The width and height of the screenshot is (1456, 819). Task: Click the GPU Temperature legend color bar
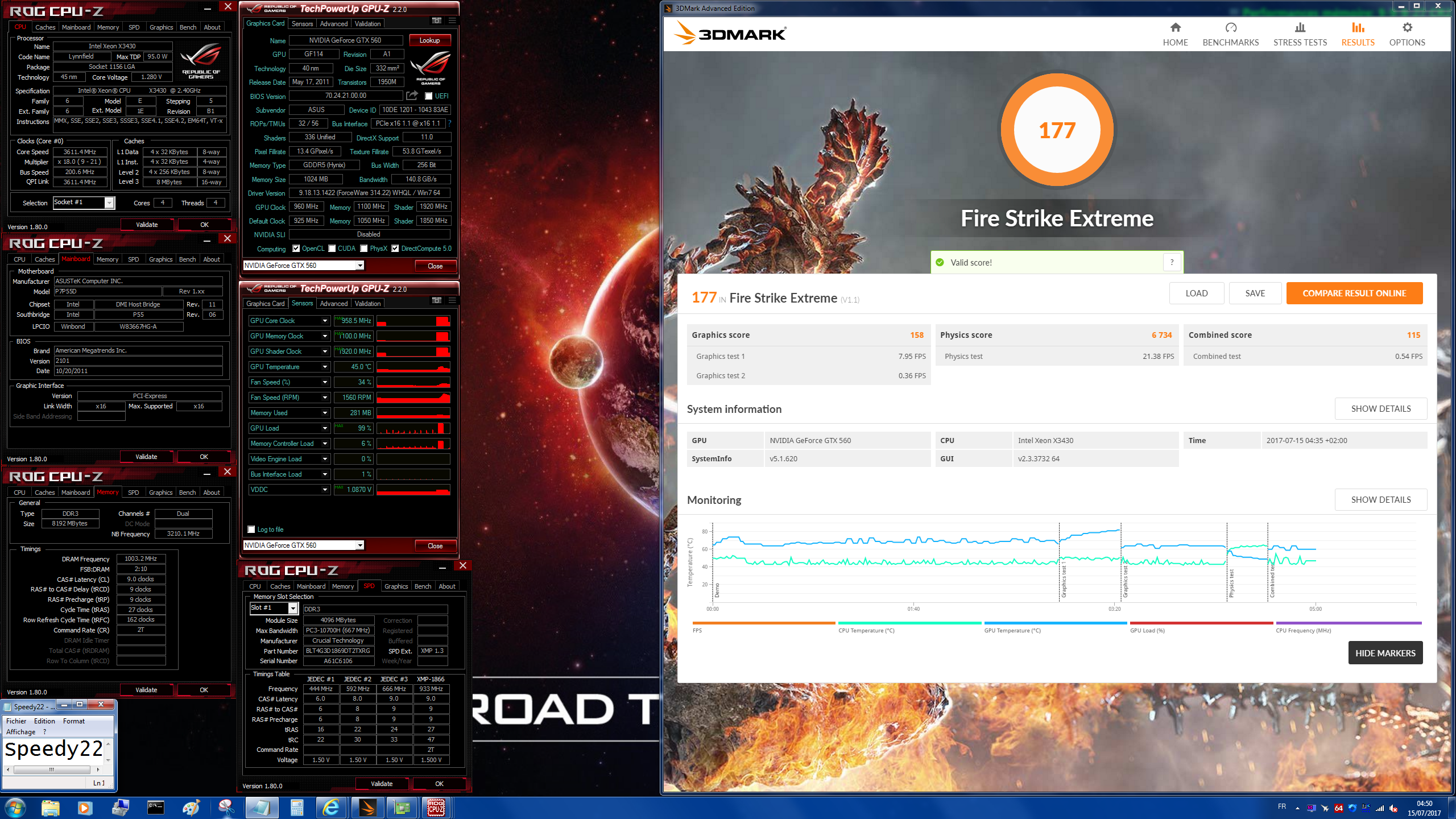[x=1055, y=623]
